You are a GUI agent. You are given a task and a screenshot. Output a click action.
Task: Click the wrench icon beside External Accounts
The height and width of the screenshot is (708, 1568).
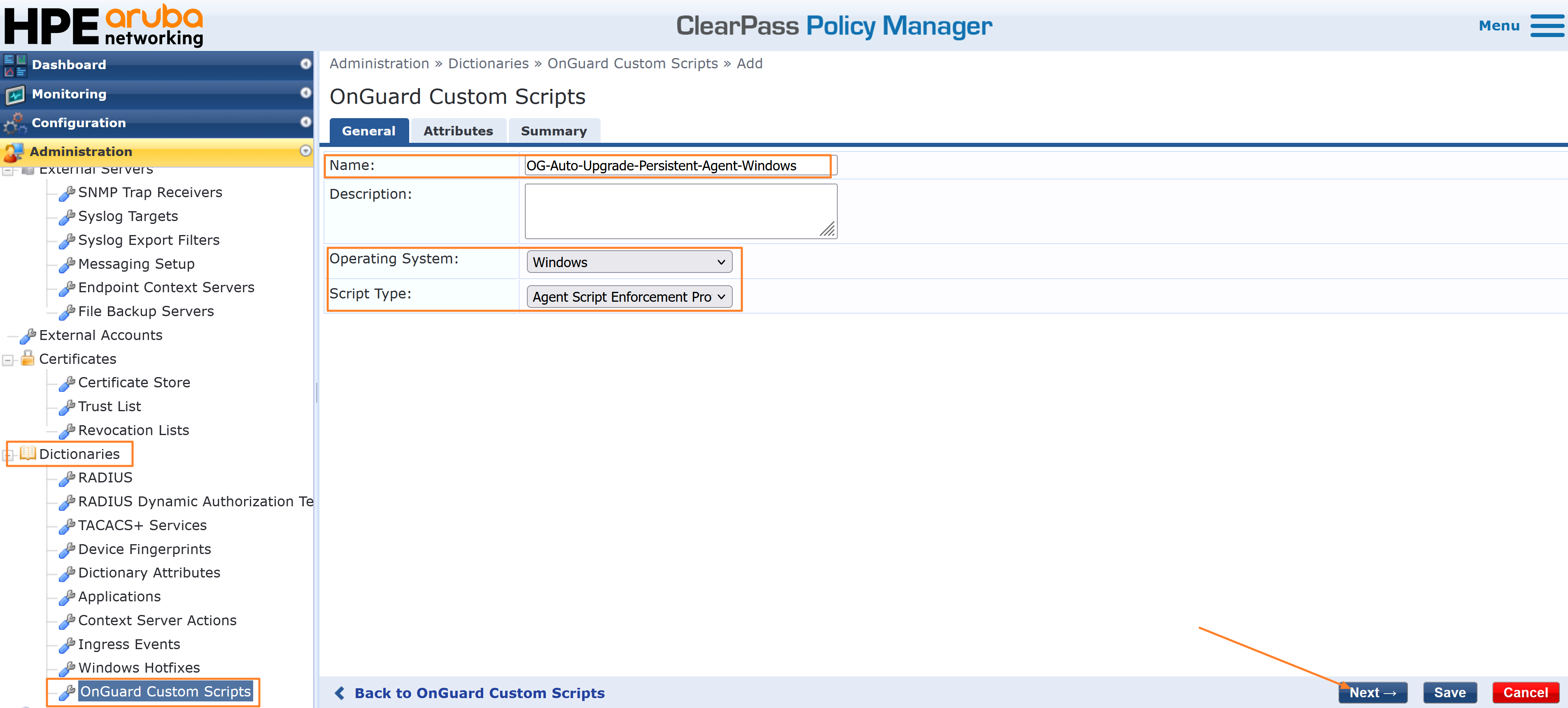point(28,336)
